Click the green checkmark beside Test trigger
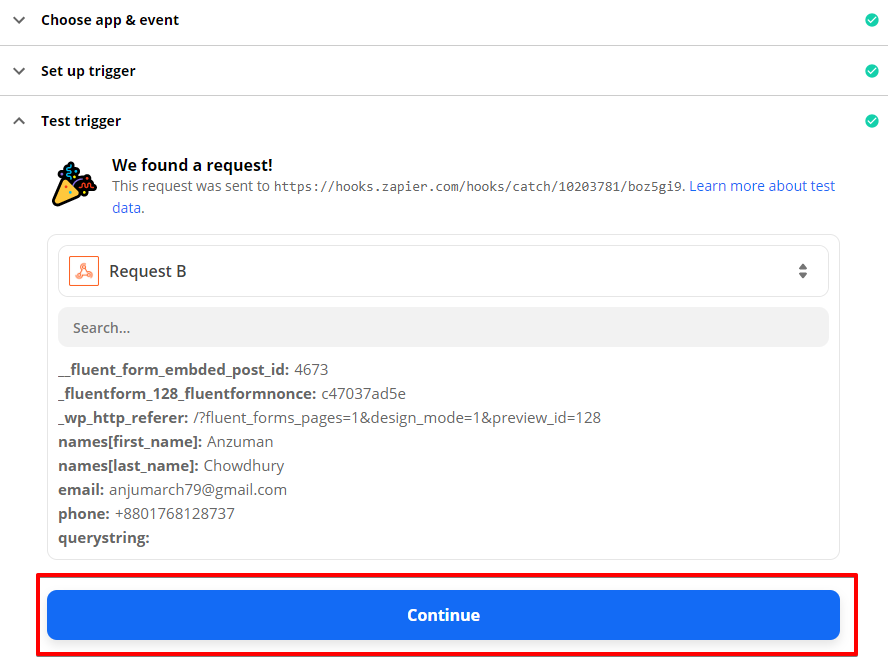The width and height of the screenshot is (888, 670). click(872, 121)
